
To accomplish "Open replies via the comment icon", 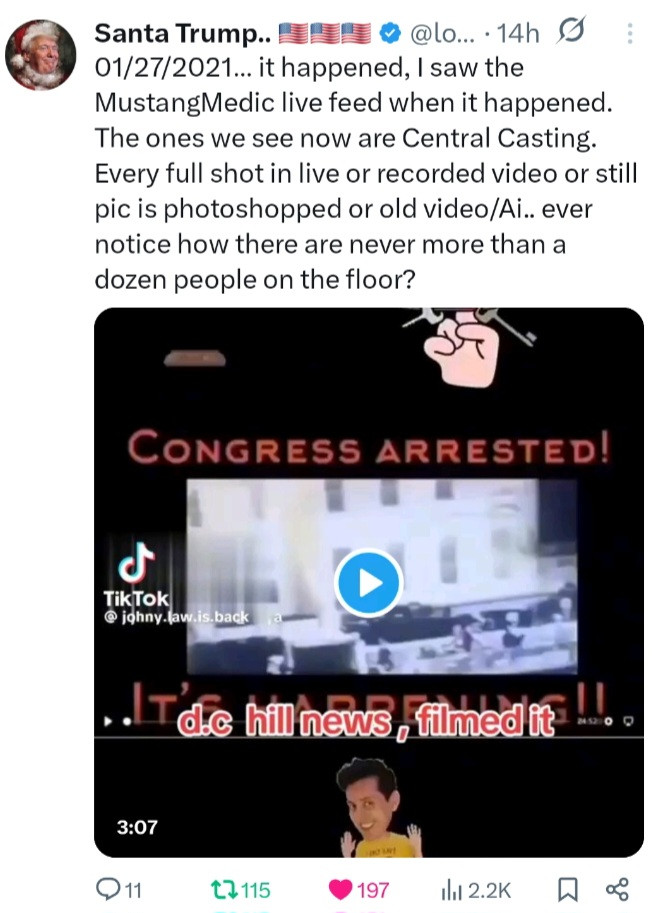I will [108, 889].
